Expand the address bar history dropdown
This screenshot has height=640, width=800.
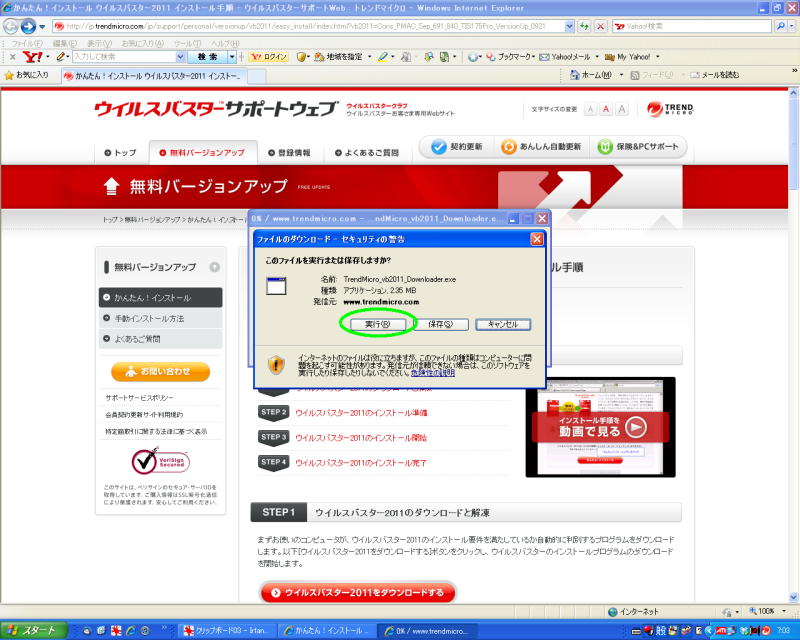pos(569,26)
